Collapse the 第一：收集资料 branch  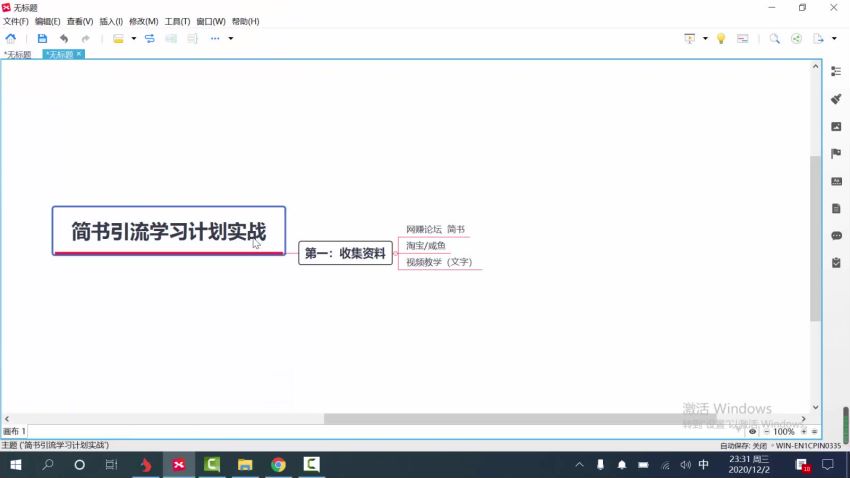pos(396,253)
